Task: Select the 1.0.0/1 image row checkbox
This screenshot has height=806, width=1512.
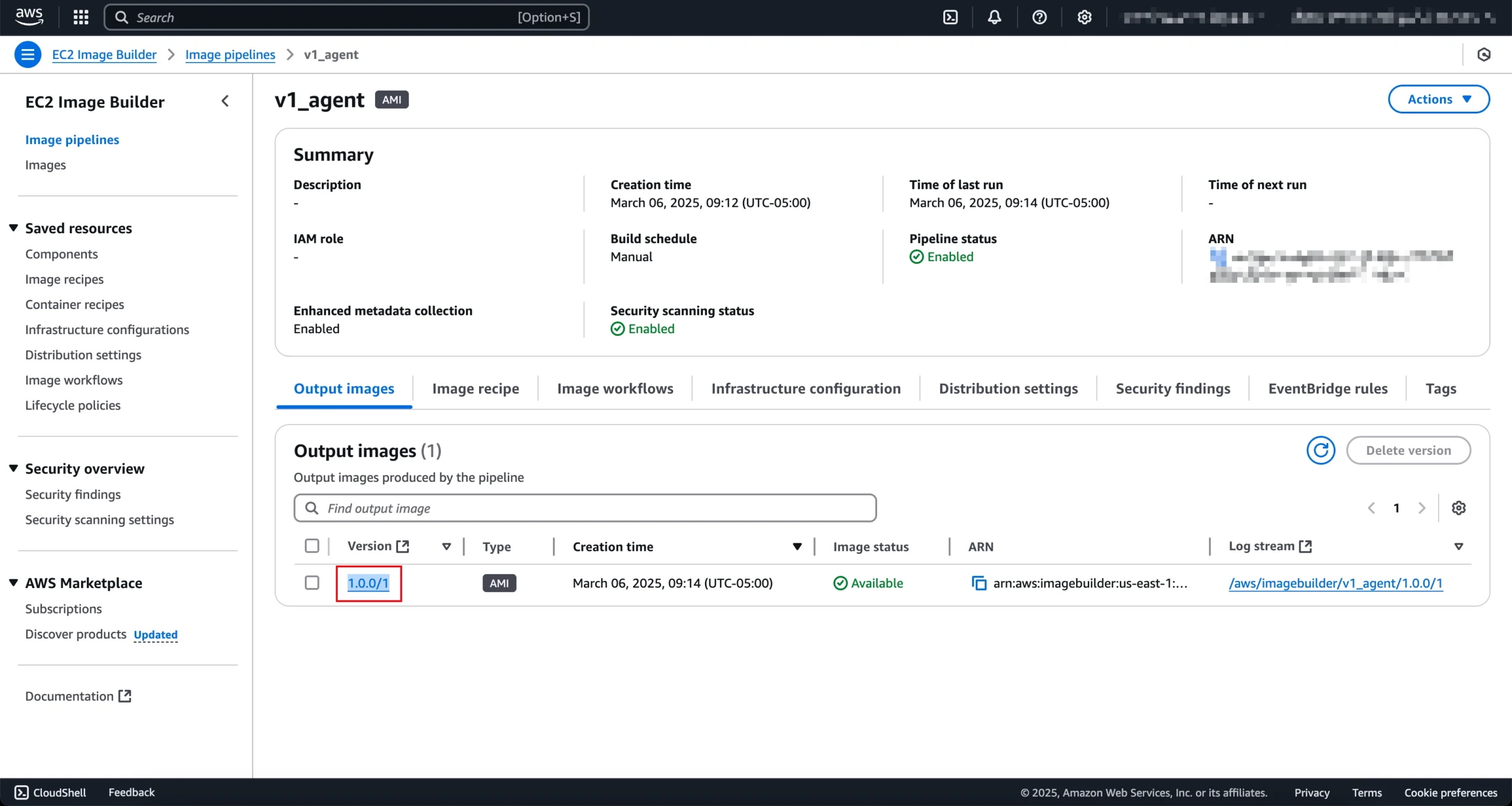Action: tap(312, 583)
